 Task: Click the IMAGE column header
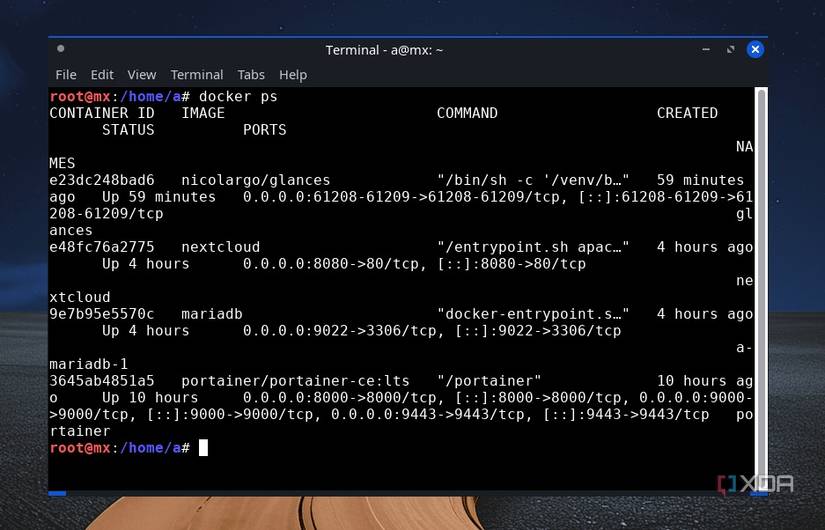[x=203, y=113]
